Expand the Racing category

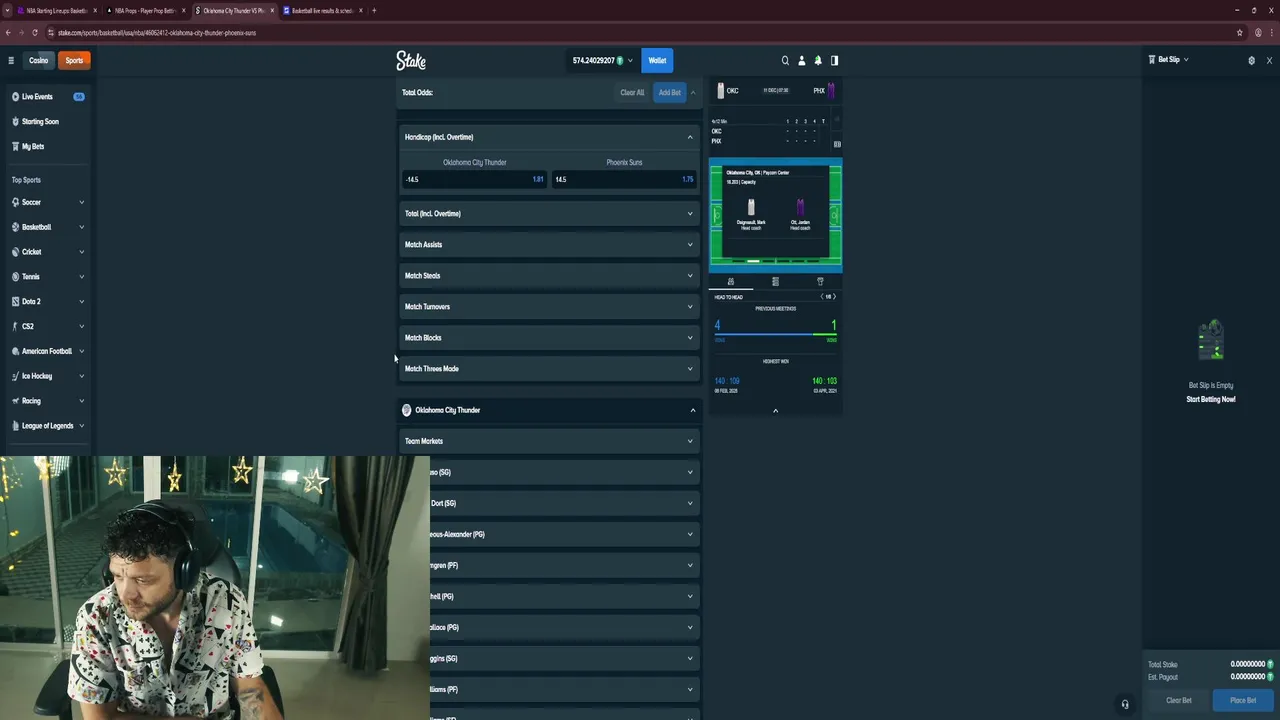coord(47,400)
